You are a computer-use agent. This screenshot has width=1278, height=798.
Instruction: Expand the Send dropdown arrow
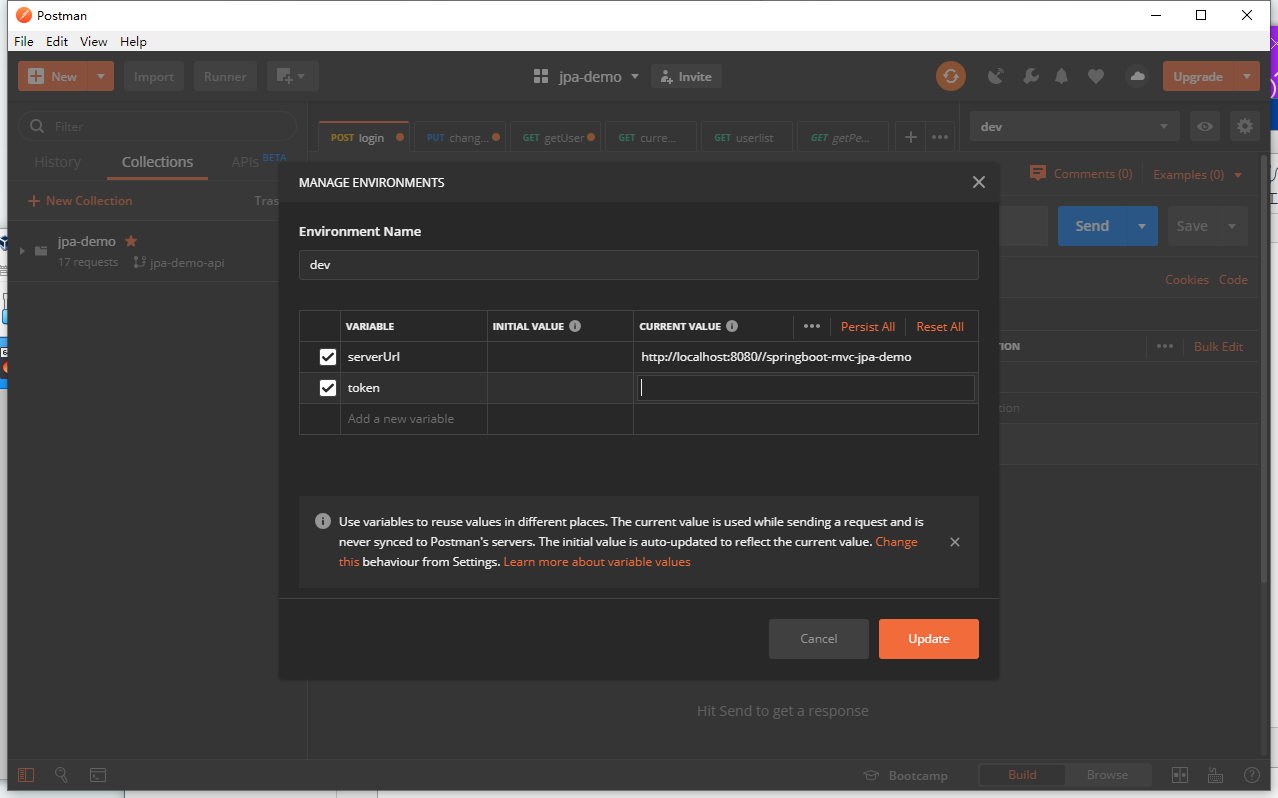click(1142, 226)
